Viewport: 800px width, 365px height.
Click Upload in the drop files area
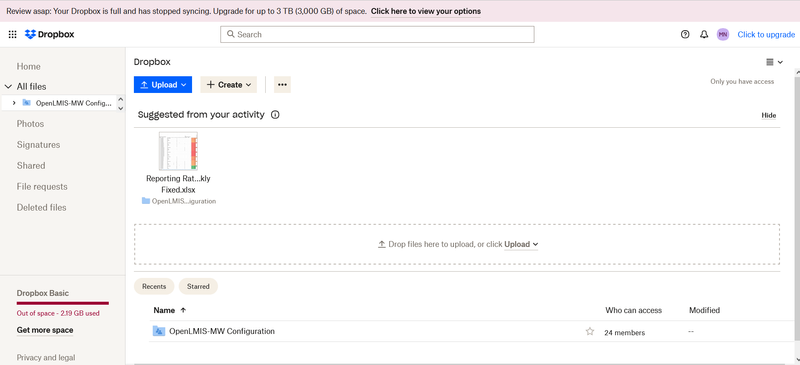(521, 245)
